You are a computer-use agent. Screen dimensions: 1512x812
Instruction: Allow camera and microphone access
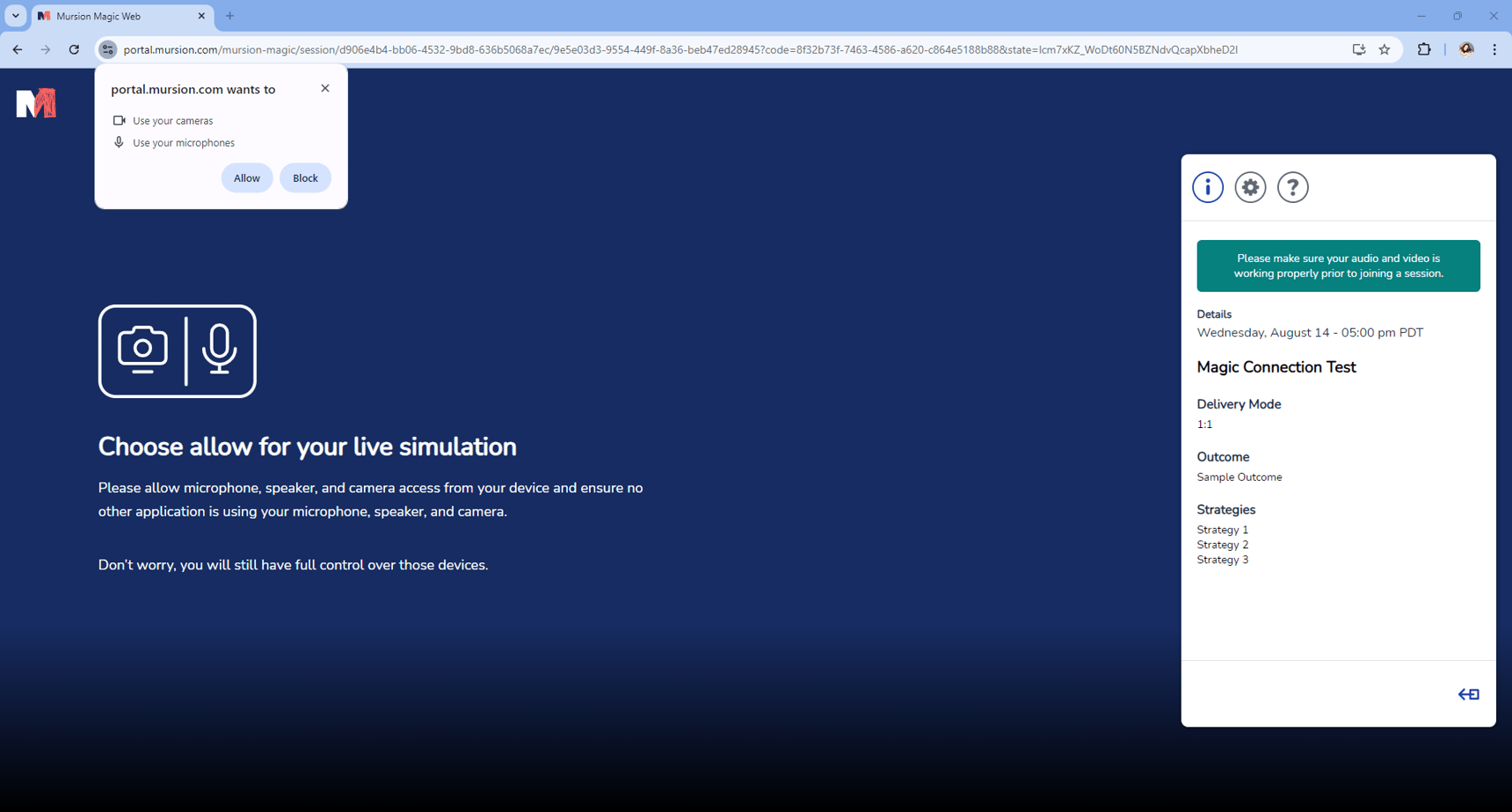tap(246, 178)
